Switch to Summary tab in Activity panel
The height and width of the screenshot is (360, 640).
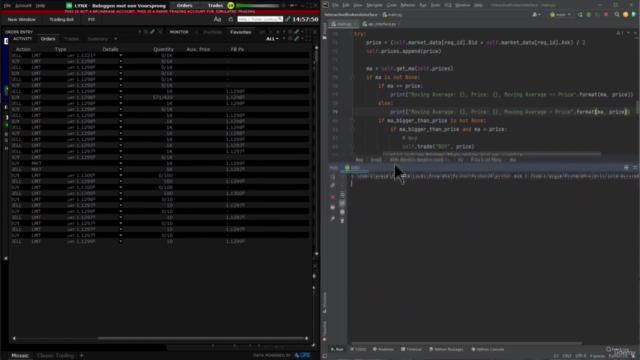[x=98, y=39]
